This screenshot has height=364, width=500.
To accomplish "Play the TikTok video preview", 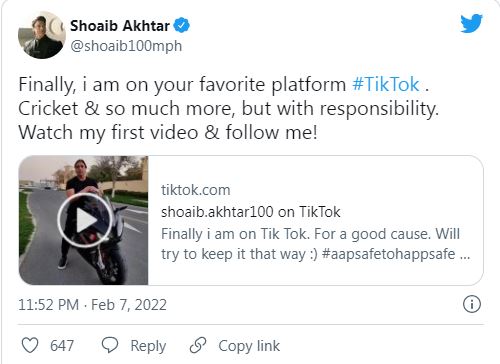I will pyautogui.click(x=85, y=220).
